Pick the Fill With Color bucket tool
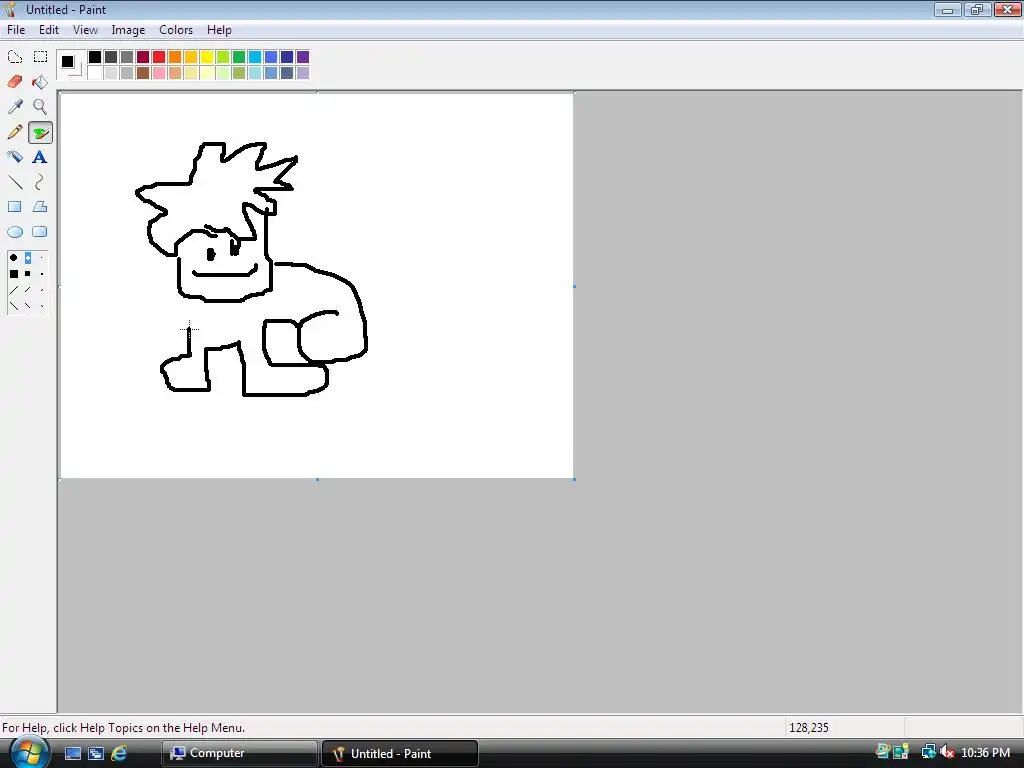Image resolution: width=1024 pixels, height=768 pixels. (x=40, y=82)
